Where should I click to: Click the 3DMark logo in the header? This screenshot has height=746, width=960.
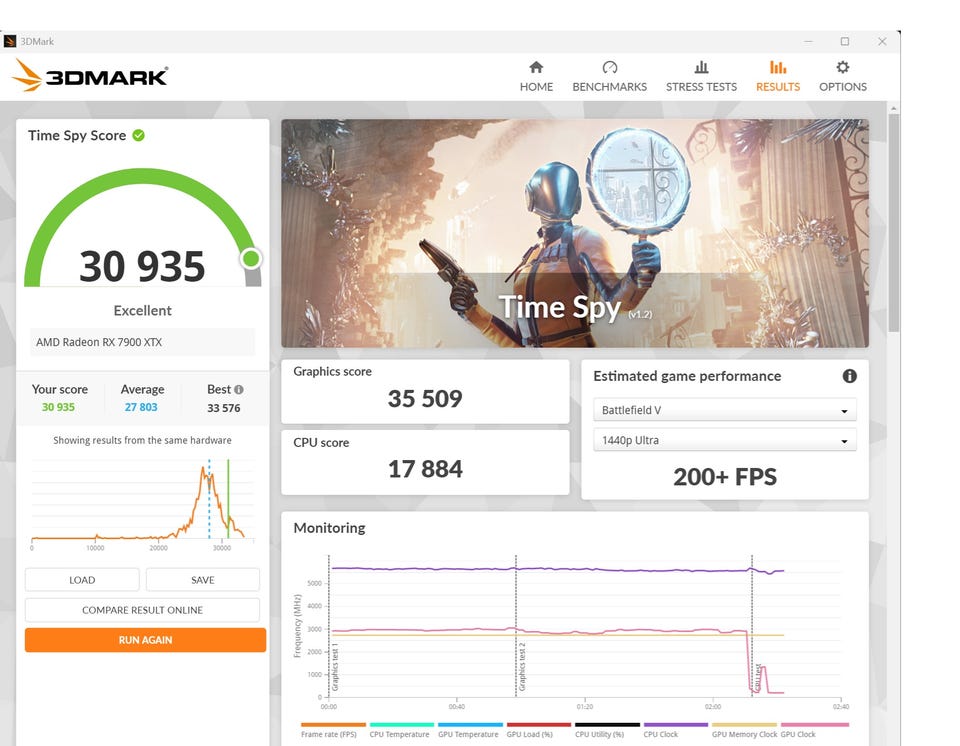[x=90, y=75]
